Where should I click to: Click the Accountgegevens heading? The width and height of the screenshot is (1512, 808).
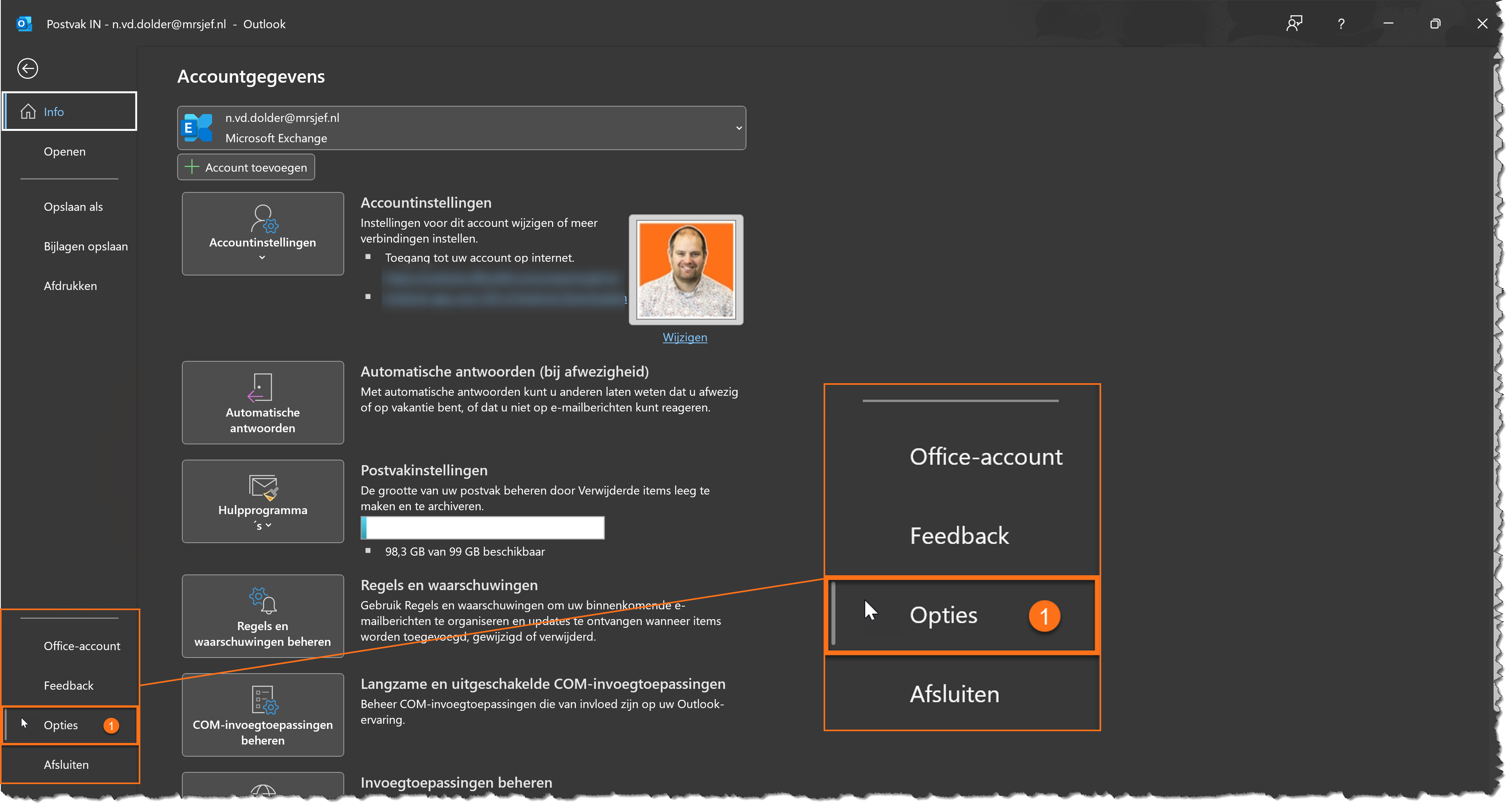pos(250,76)
